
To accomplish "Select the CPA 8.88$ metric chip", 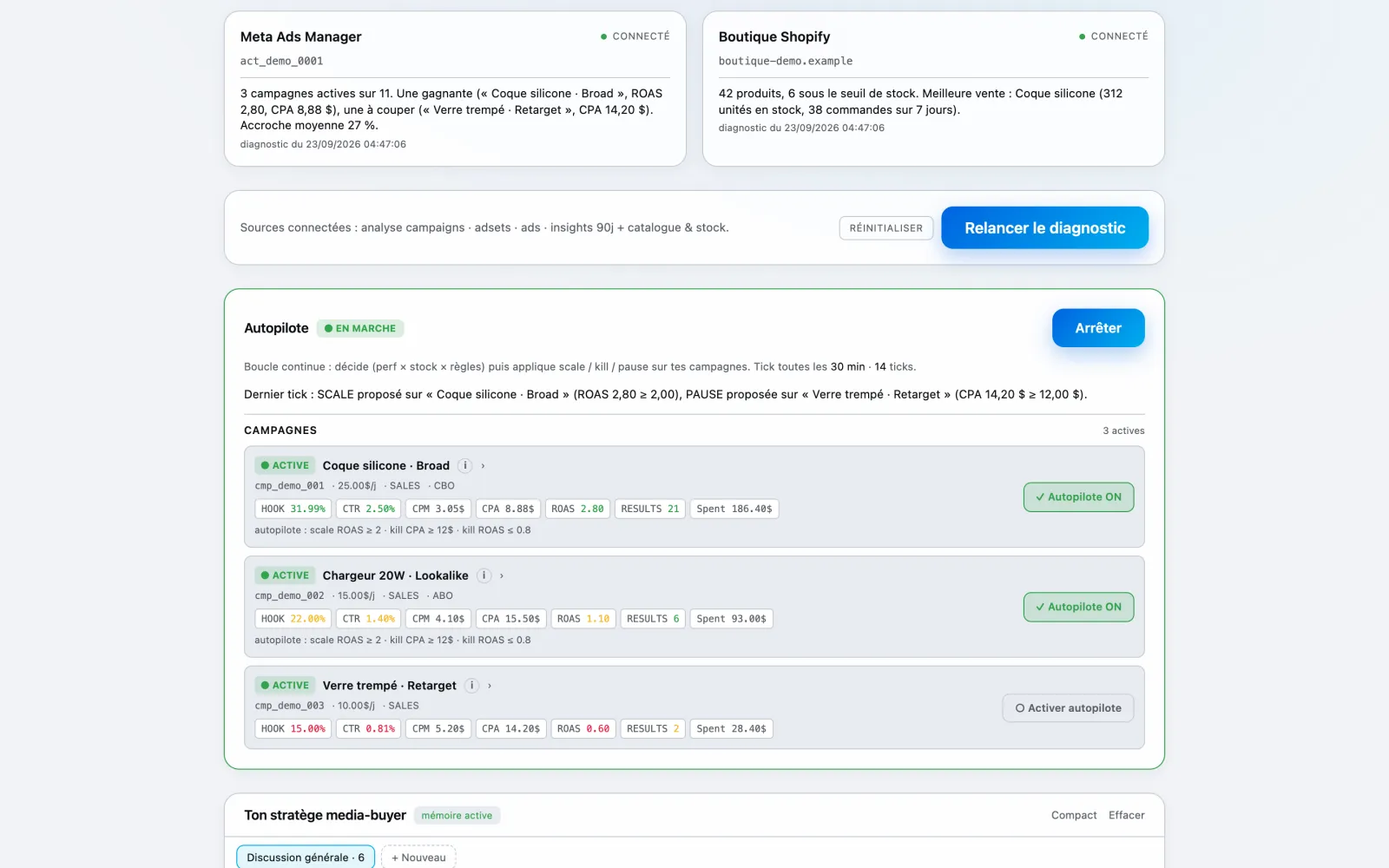I will tap(508, 509).
